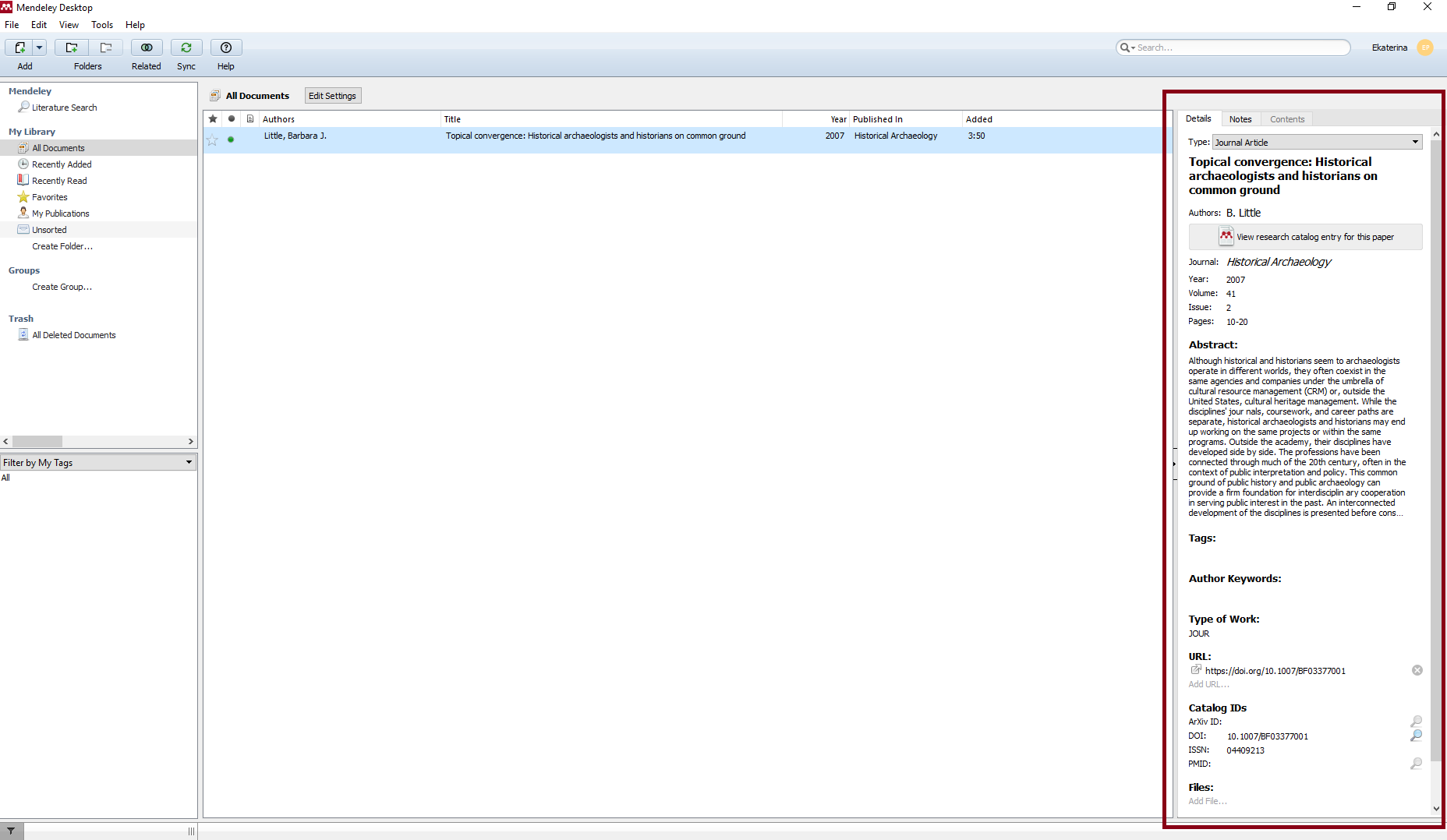The image size is (1447, 840).
Task: Collapse details panel with the side arrow handle
Action: point(1174,464)
